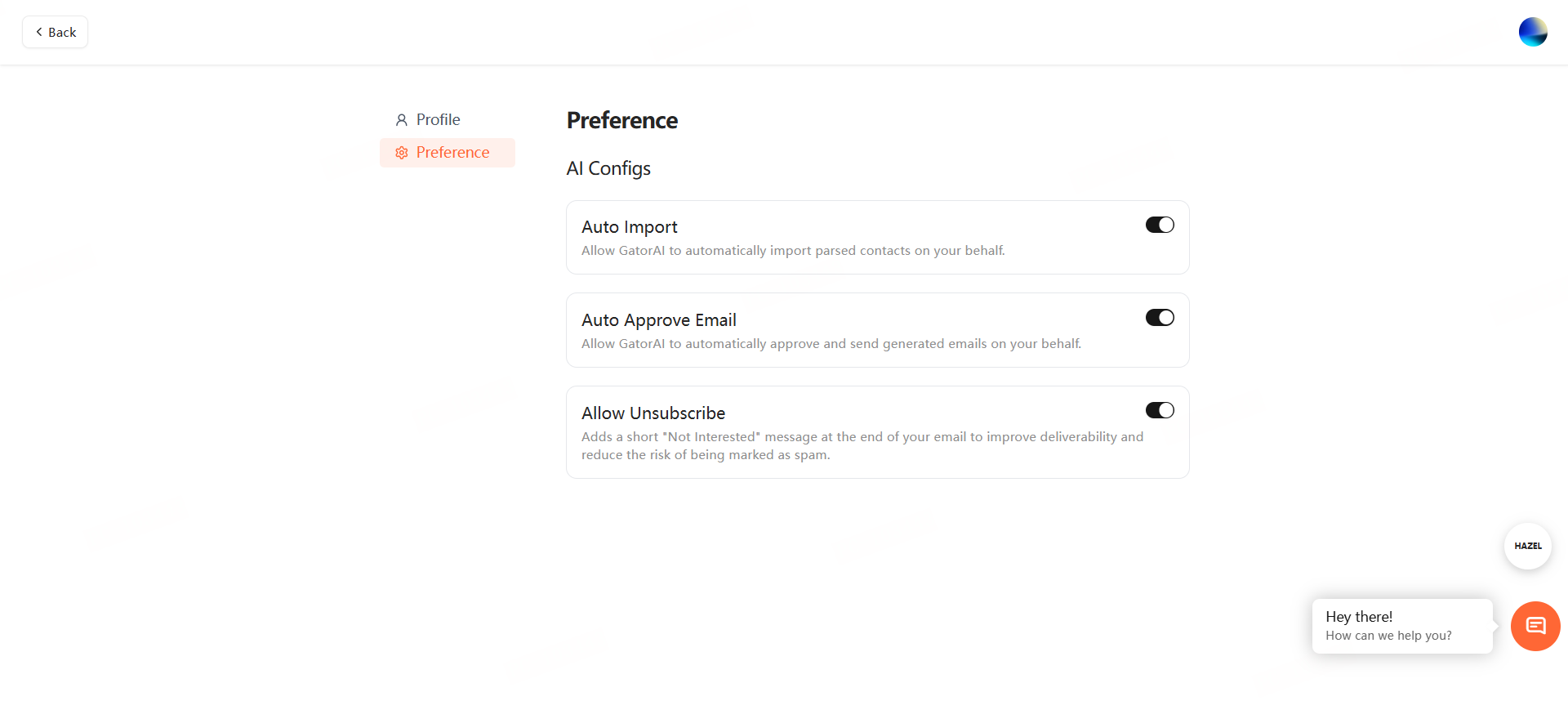Screen dimensions: 1568x710
Task: Click the Auto Approve Email card heading
Action: coord(658,320)
